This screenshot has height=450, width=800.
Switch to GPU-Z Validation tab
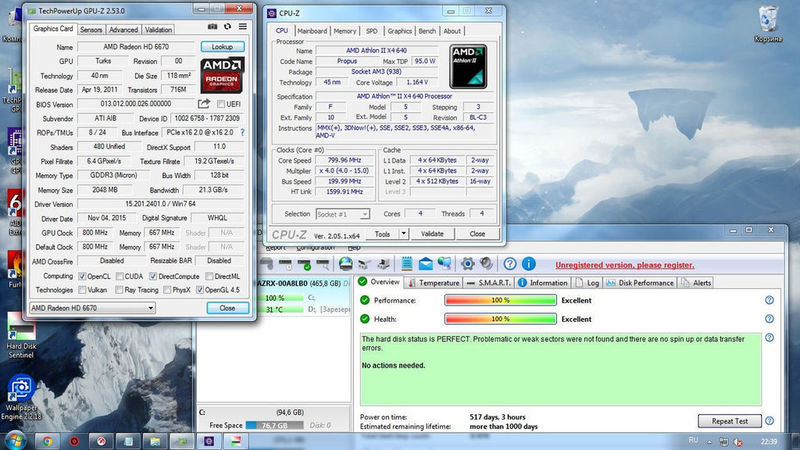pos(158,30)
